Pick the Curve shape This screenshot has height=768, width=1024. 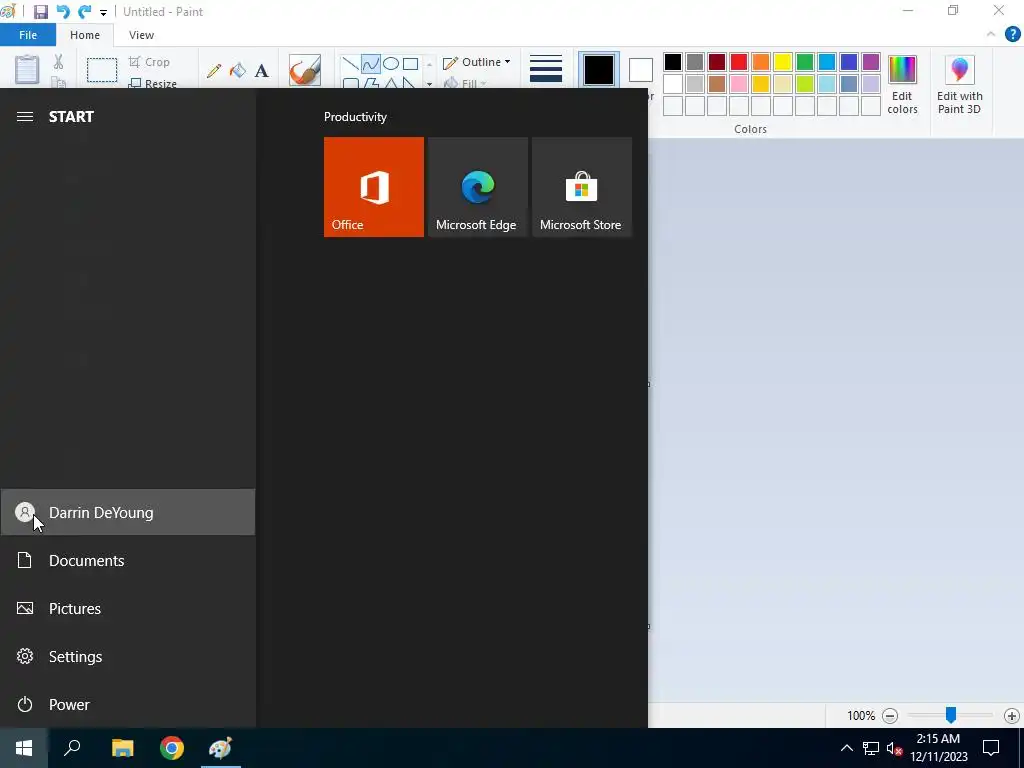[x=370, y=63]
